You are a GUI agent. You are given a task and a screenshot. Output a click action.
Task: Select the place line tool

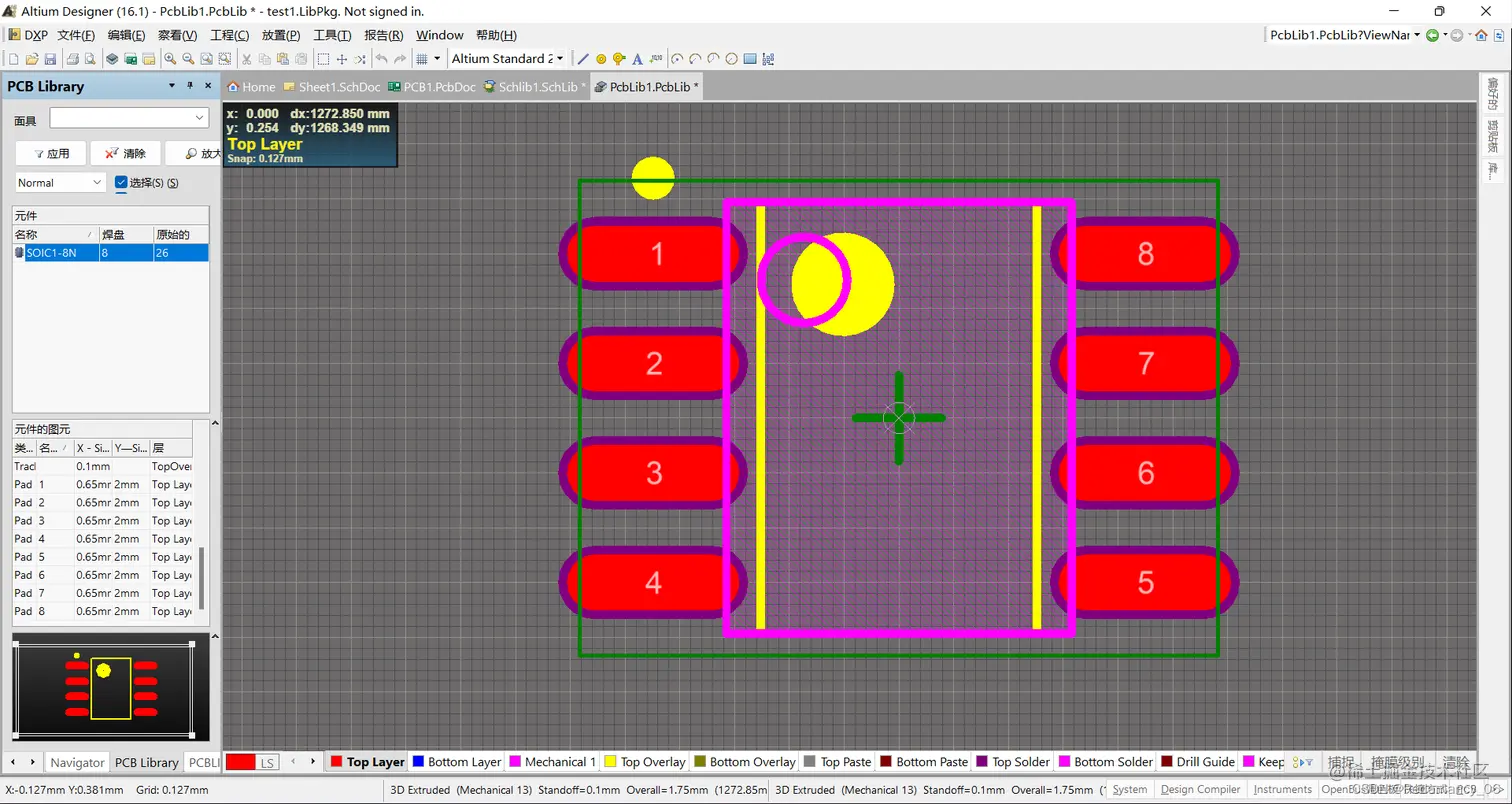[x=583, y=59]
